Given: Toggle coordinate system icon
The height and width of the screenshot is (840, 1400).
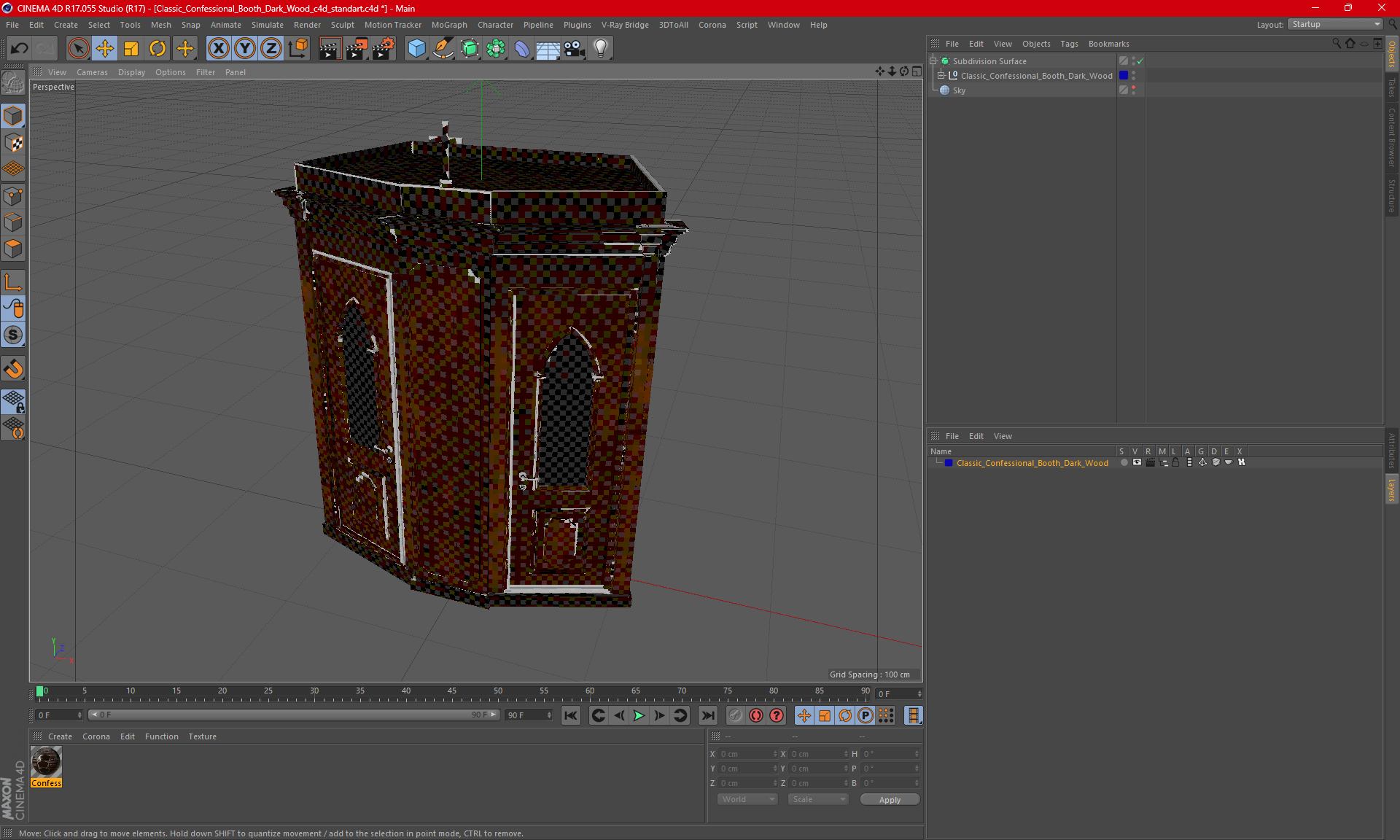Looking at the screenshot, I should click(297, 48).
